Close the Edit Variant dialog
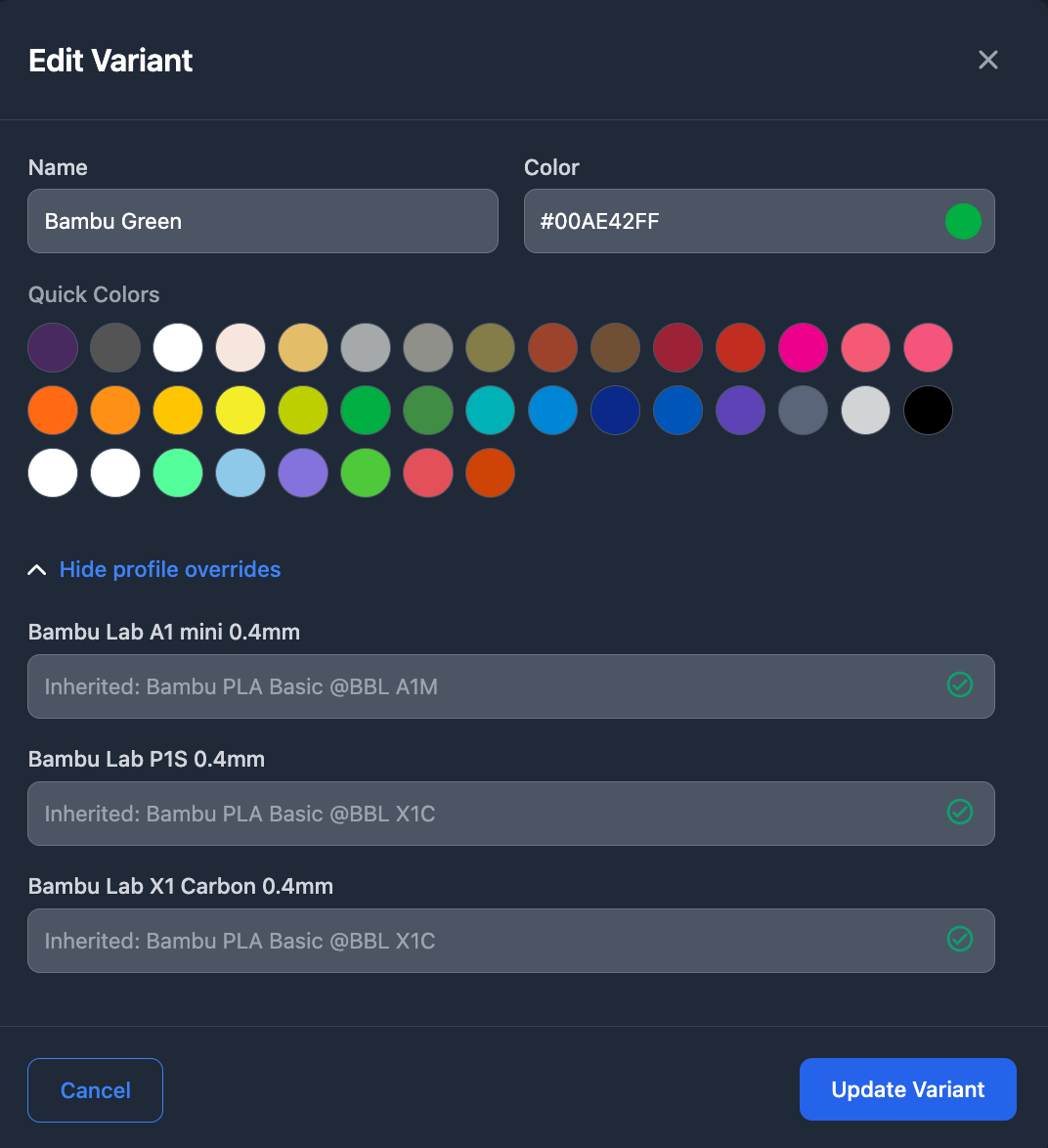 988,60
